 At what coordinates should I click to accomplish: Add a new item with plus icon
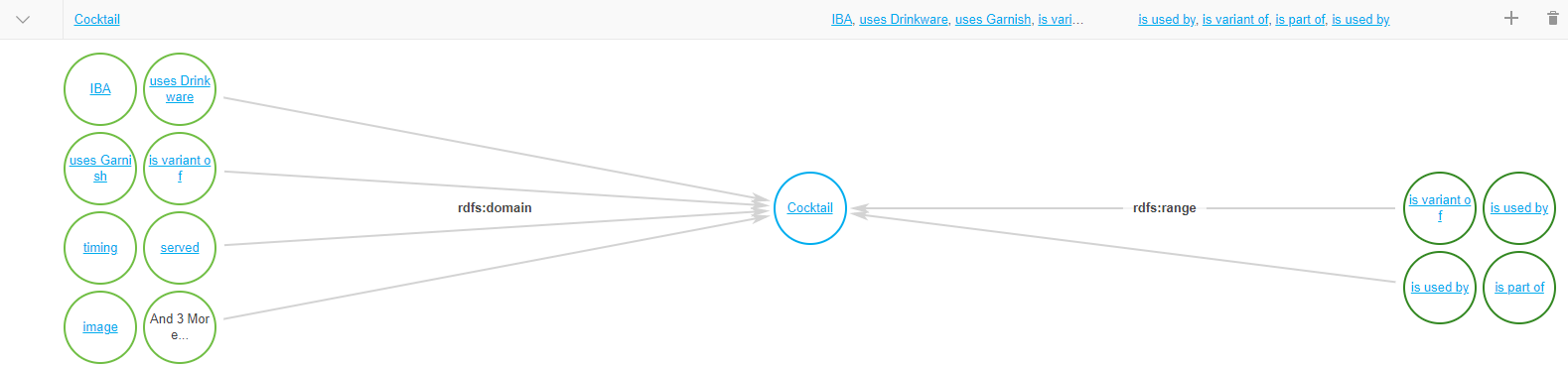tap(1511, 18)
